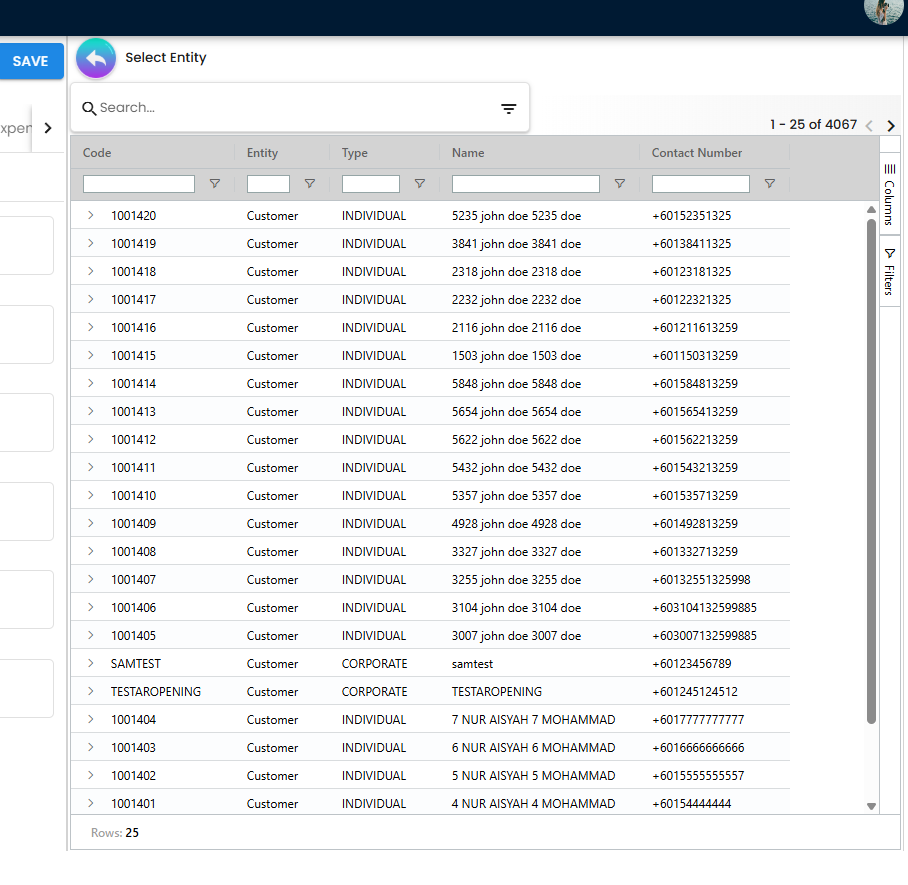Click the funnel filter icon for Contact Number column
Image resolution: width=908 pixels, height=885 pixels.
(x=769, y=184)
